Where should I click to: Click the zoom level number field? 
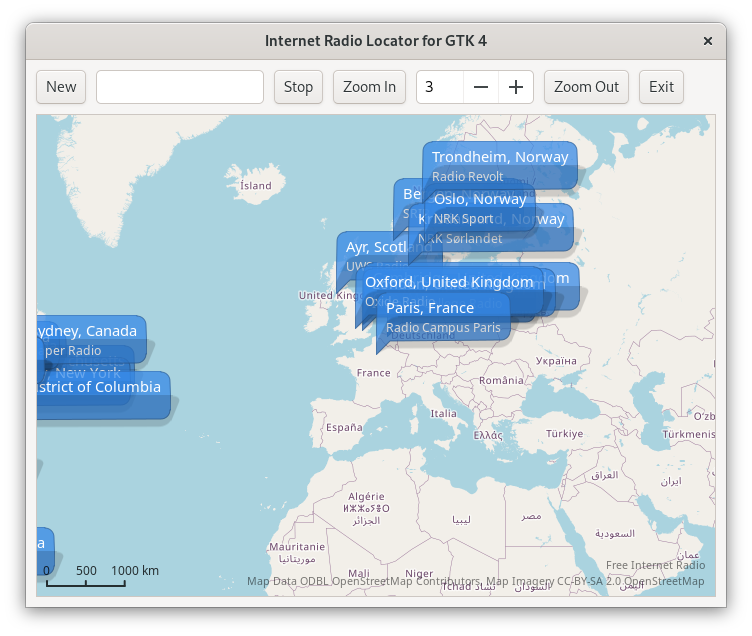pyautogui.click(x=440, y=87)
